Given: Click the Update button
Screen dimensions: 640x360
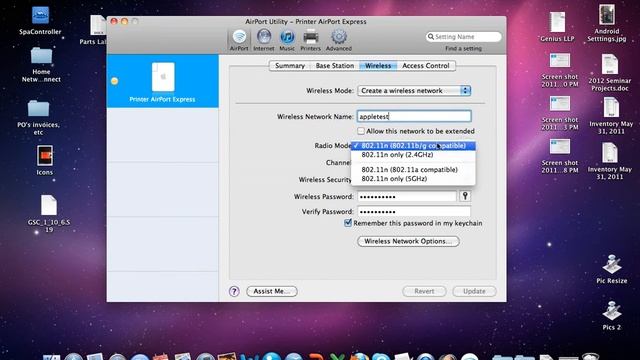Looking at the screenshot, I should click(474, 291).
